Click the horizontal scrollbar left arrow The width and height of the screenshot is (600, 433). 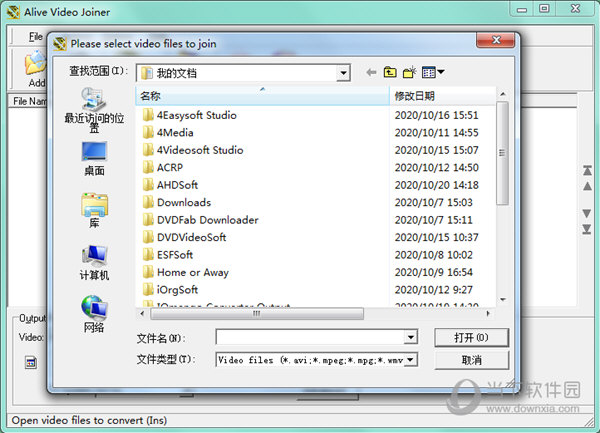click(x=142, y=314)
